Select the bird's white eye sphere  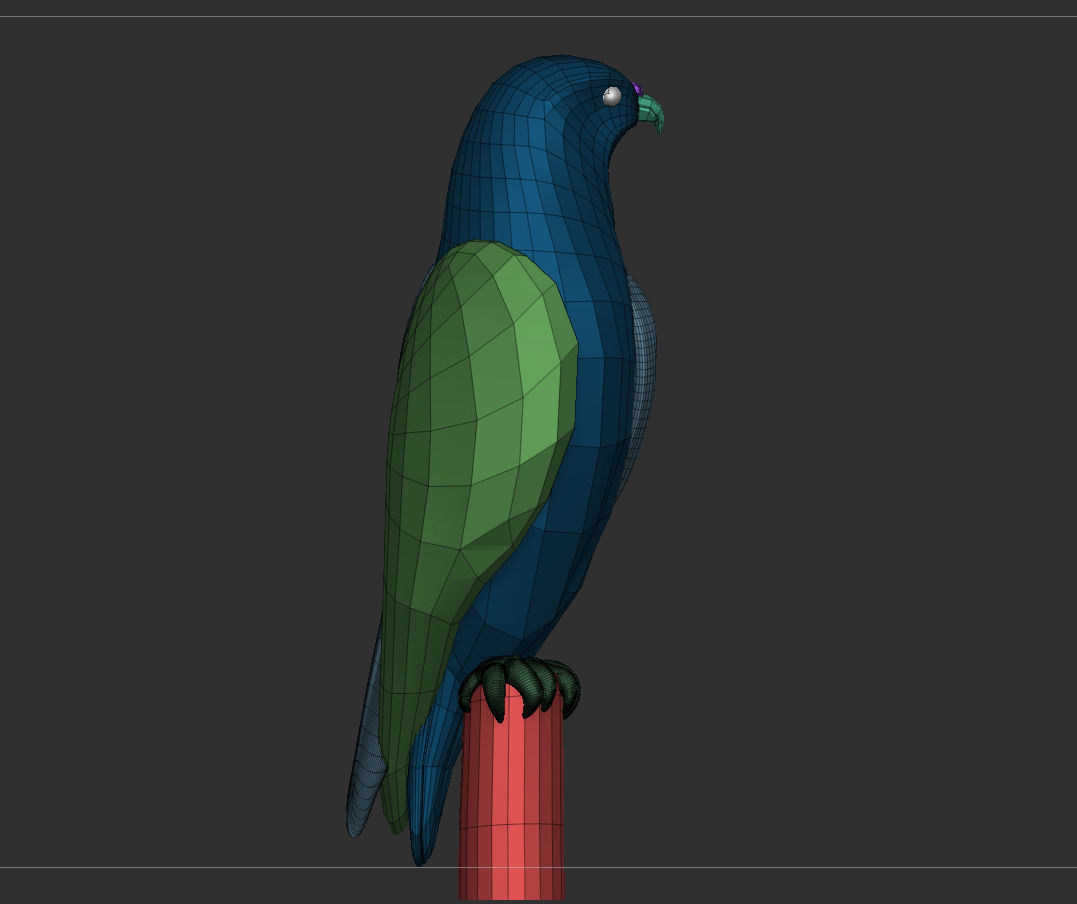pyautogui.click(x=612, y=96)
